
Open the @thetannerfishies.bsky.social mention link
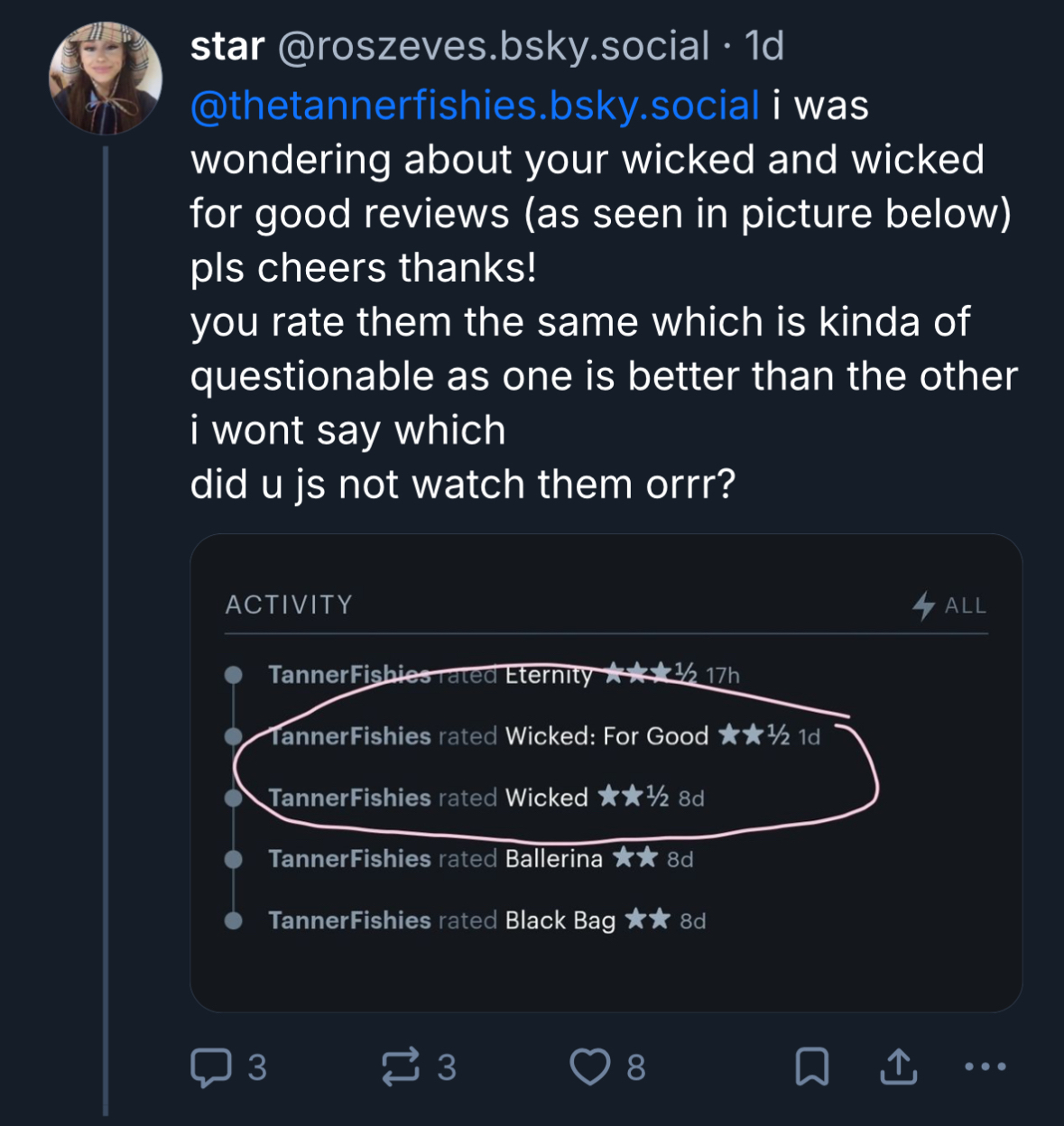point(475,106)
